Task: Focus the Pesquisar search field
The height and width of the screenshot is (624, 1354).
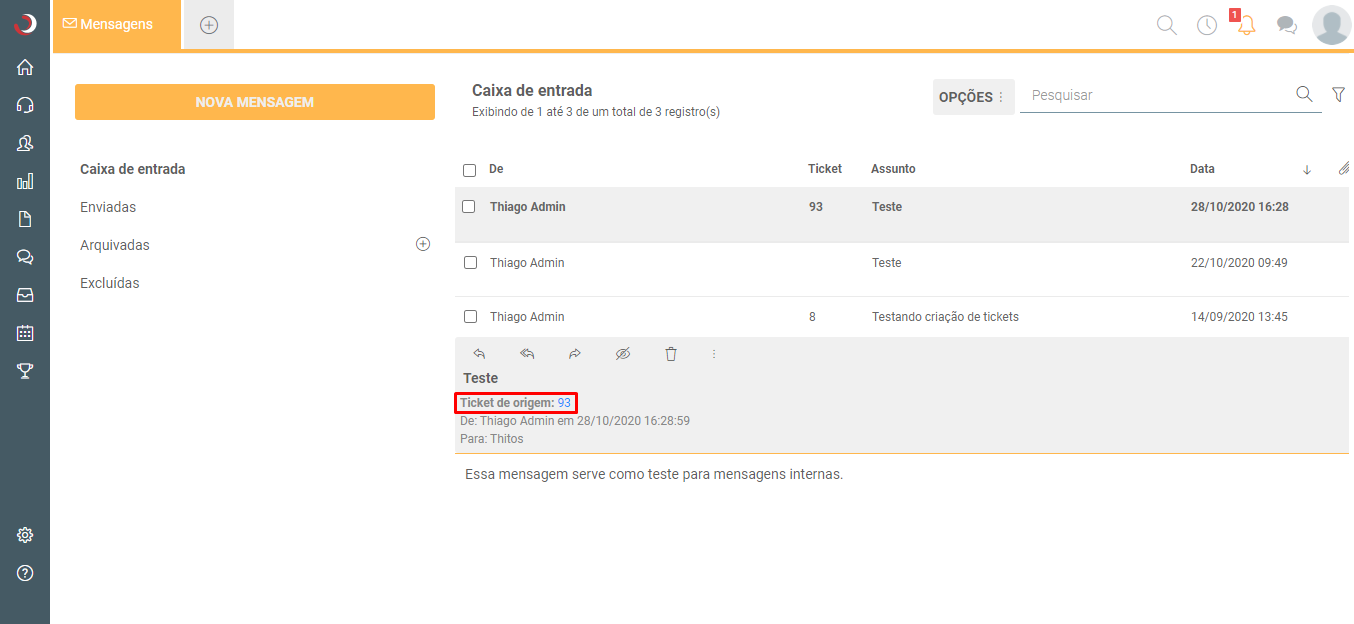Action: coord(1156,95)
